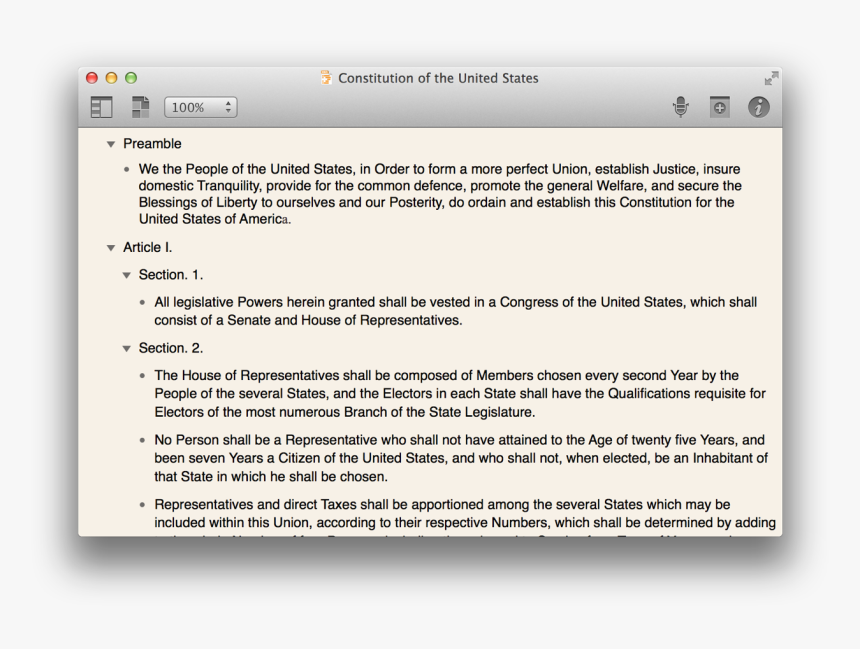Toggle the sidebar view icon
The image size is (860, 649).
(x=101, y=106)
